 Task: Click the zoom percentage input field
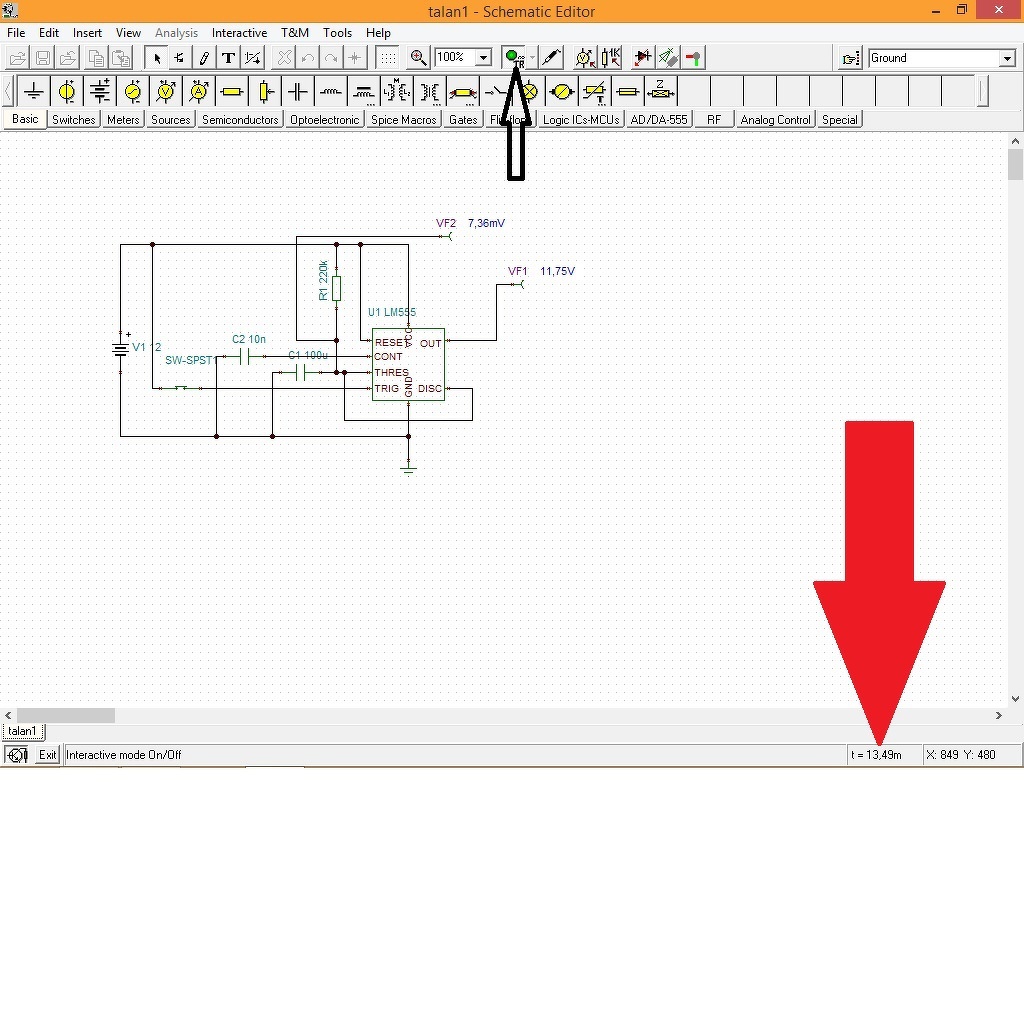pyautogui.click(x=455, y=57)
